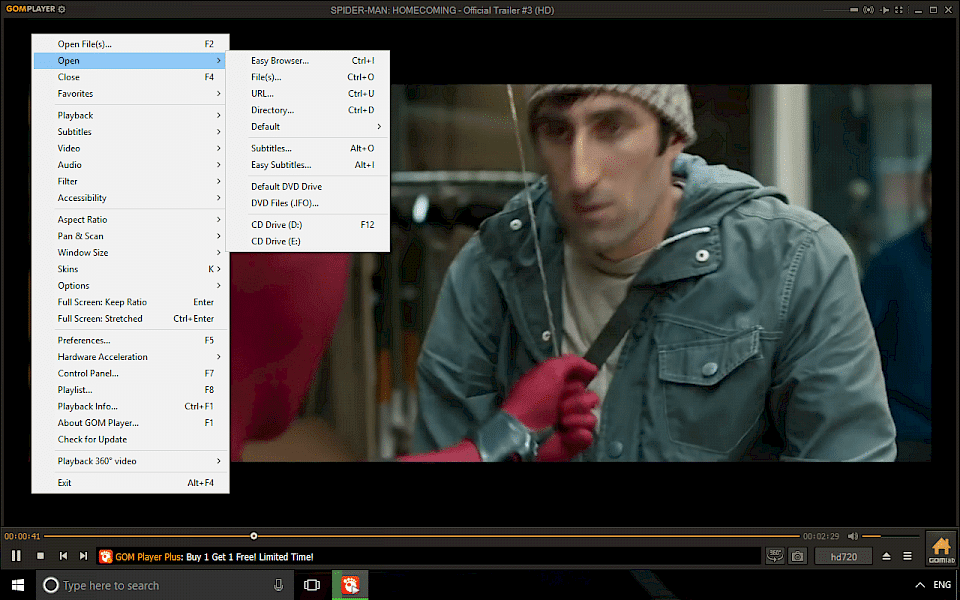Expand the Accessibility submenu
The height and width of the screenshot is (600, 960).
pos(130,198)
